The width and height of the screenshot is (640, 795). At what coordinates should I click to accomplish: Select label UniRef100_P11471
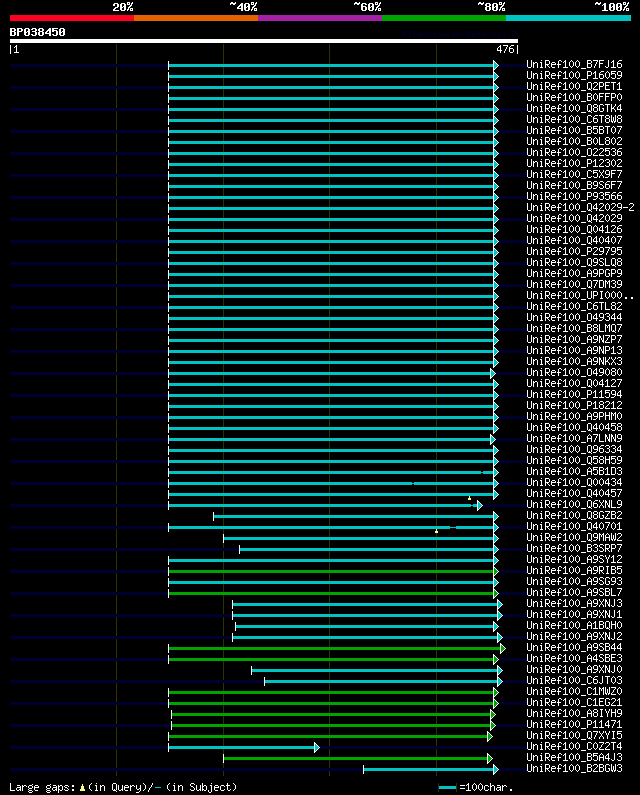[574, 725]
